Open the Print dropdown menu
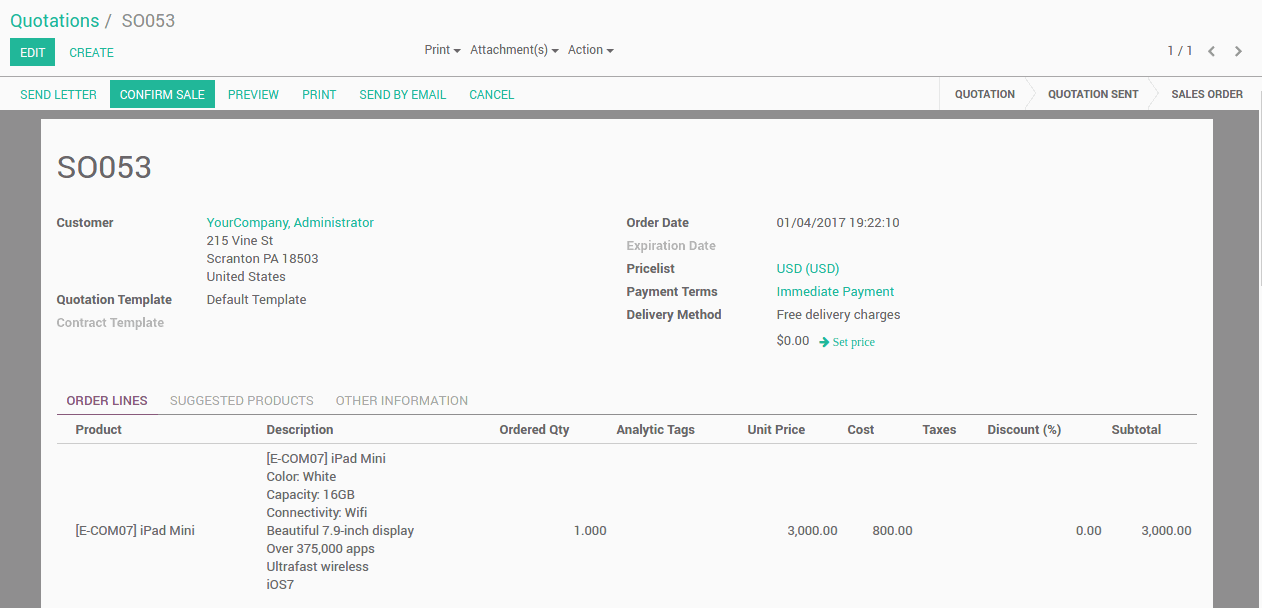Screen dimensions: 1262x608 pos(442,50)
